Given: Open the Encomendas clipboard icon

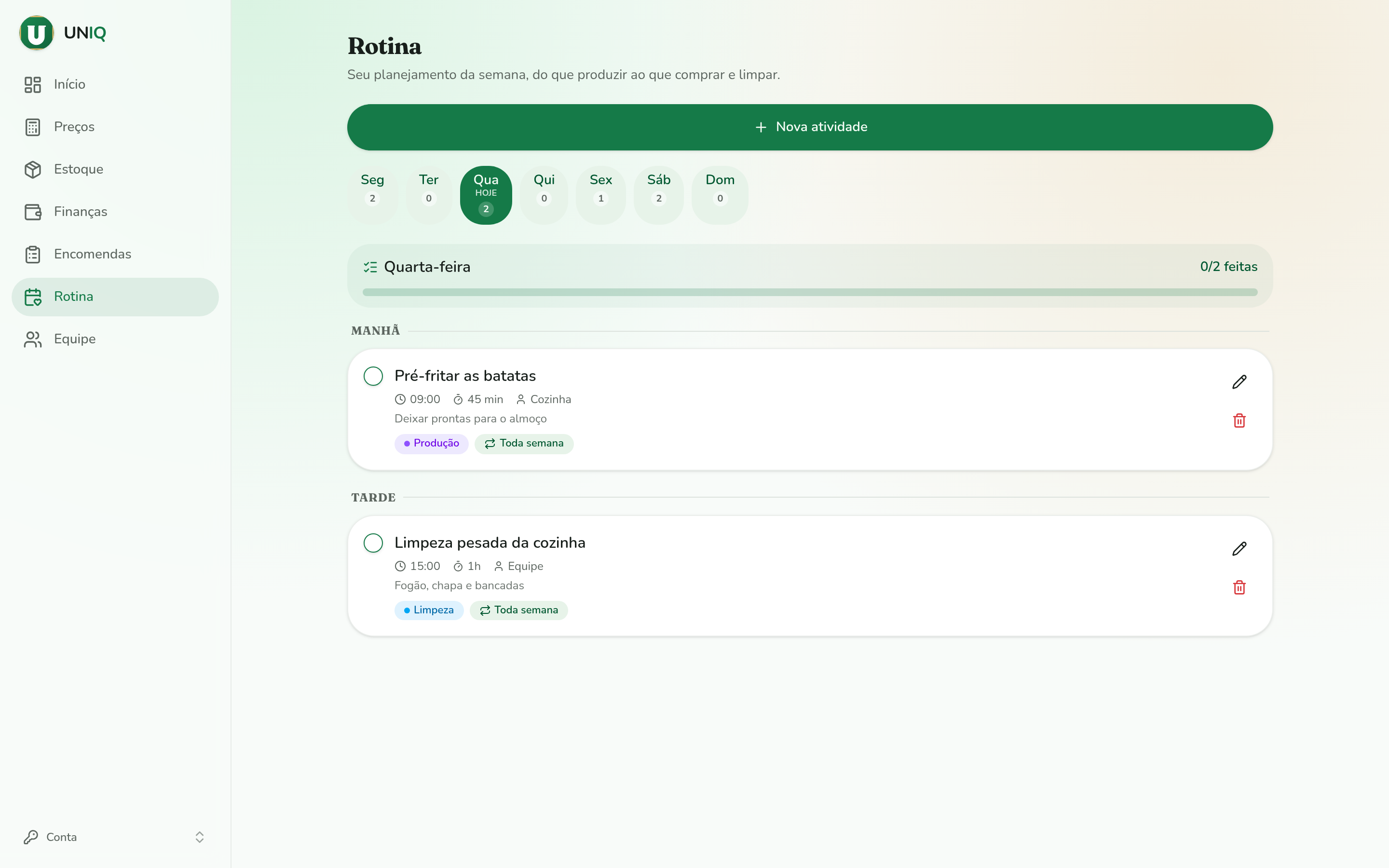Looking at the screenshot, I should click(x=33, y=254).
